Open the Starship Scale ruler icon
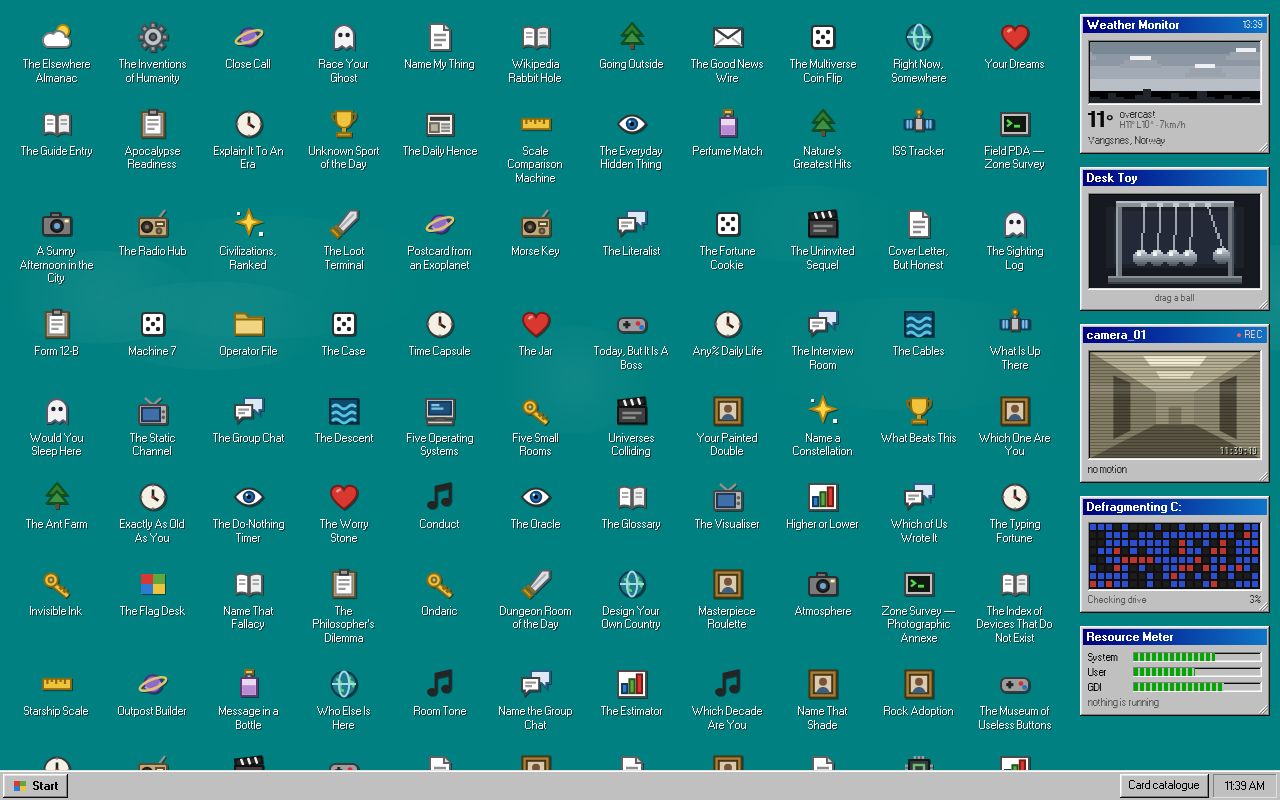 [56, 685]
